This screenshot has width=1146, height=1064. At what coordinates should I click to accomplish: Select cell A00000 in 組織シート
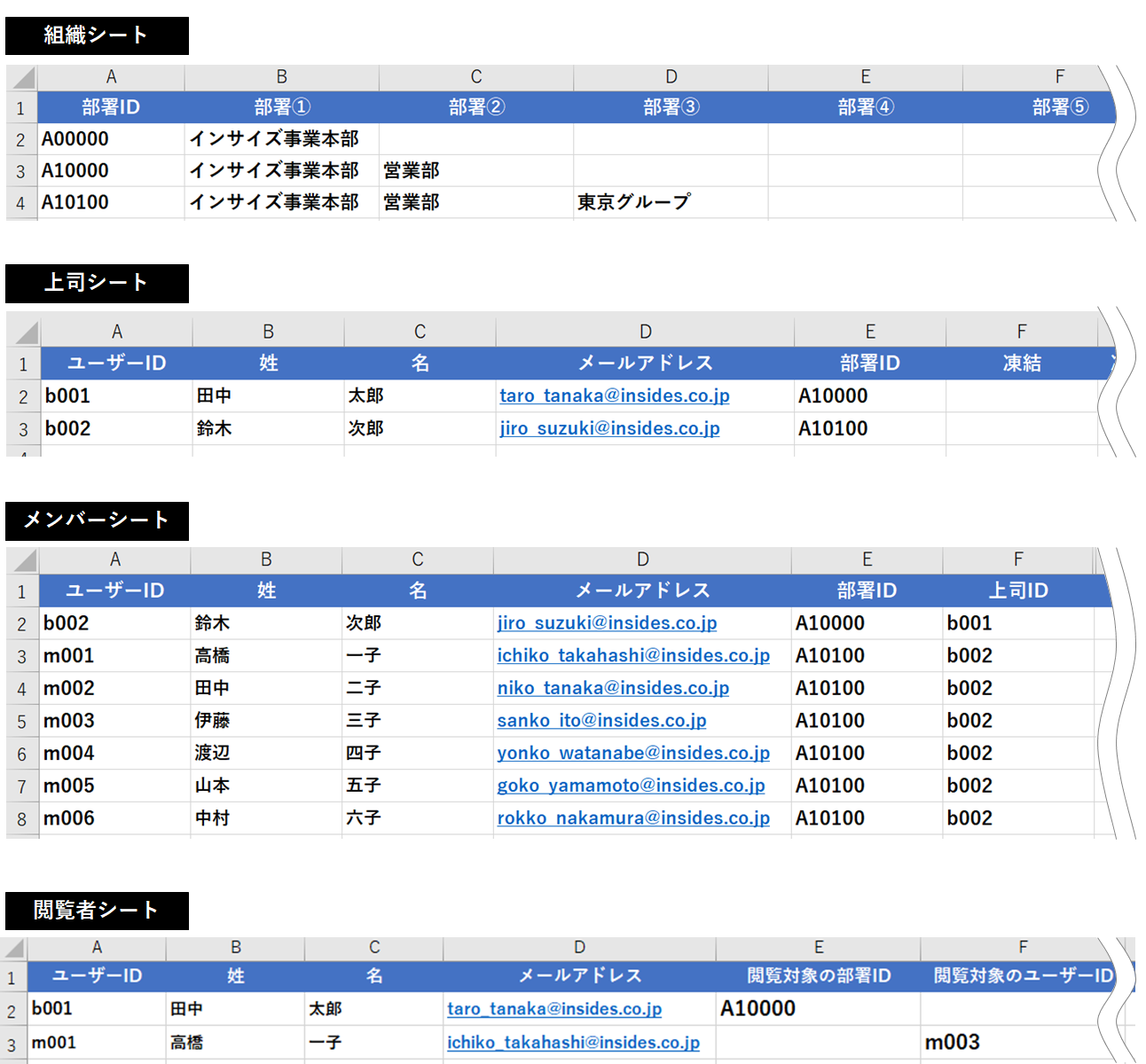pos(111,139)
